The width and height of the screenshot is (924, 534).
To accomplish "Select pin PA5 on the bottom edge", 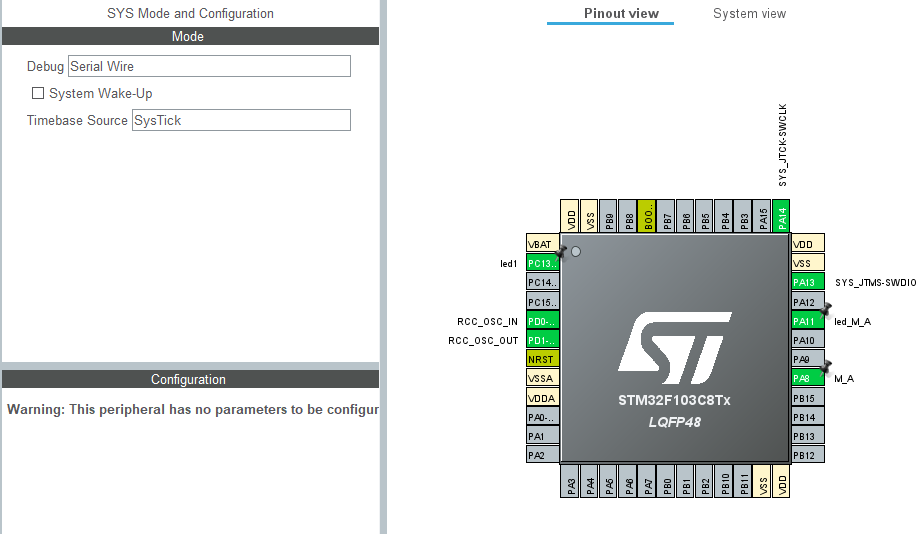I will pyautogui.click(x=609, y=481).
